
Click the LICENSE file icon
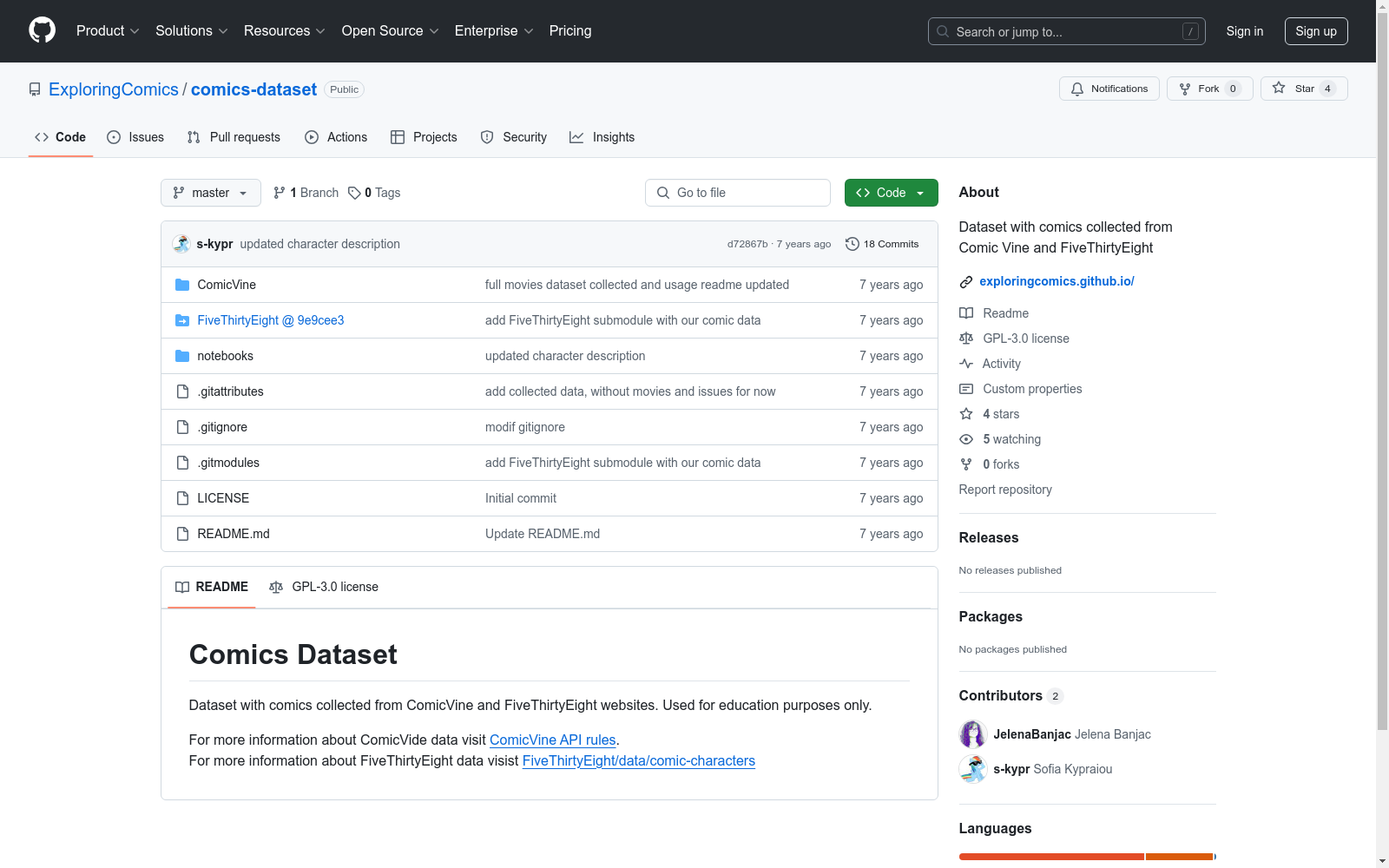pyautogui.click(x=182, y=498)
